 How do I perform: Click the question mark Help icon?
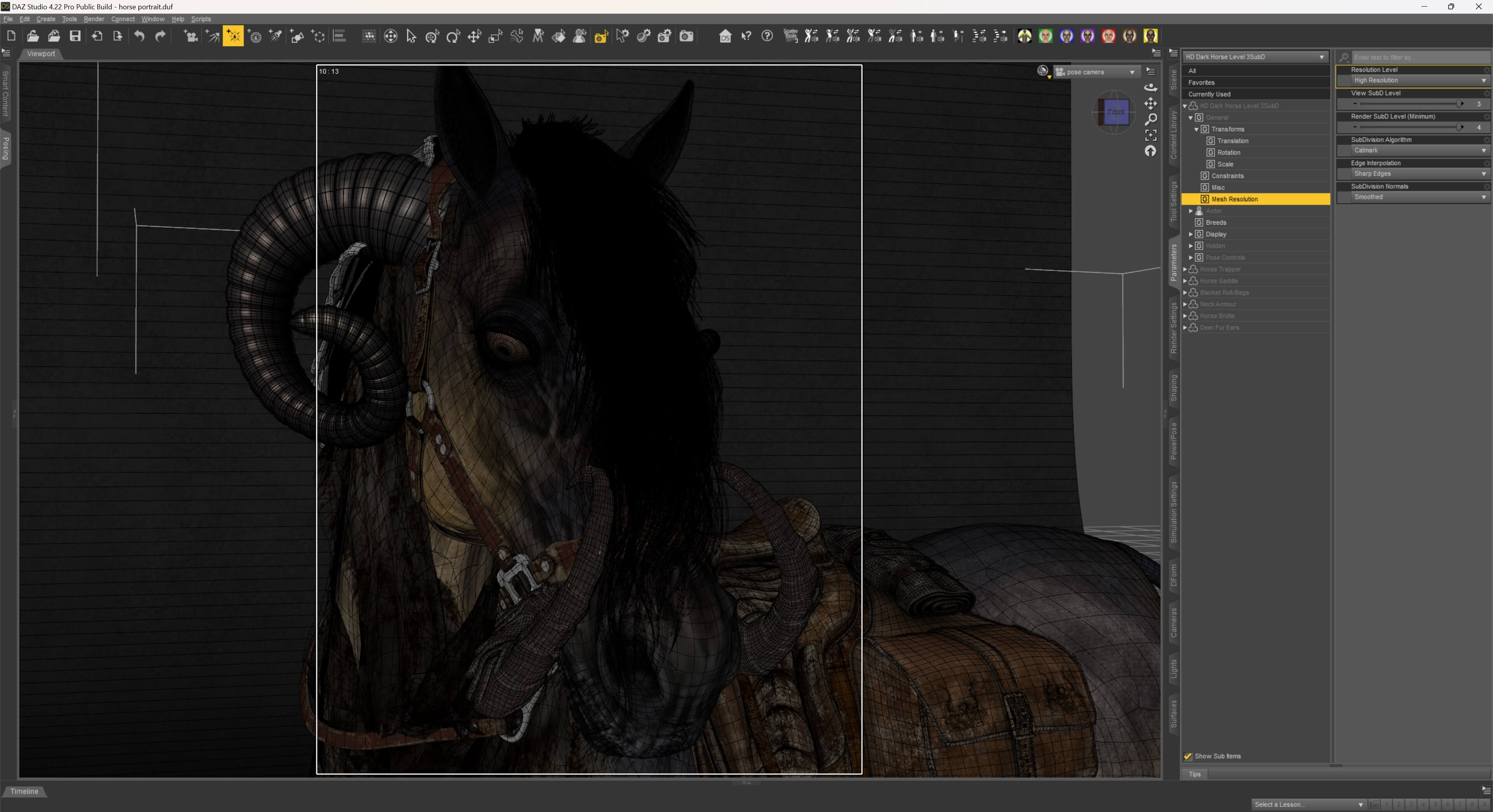coord(767,36)
